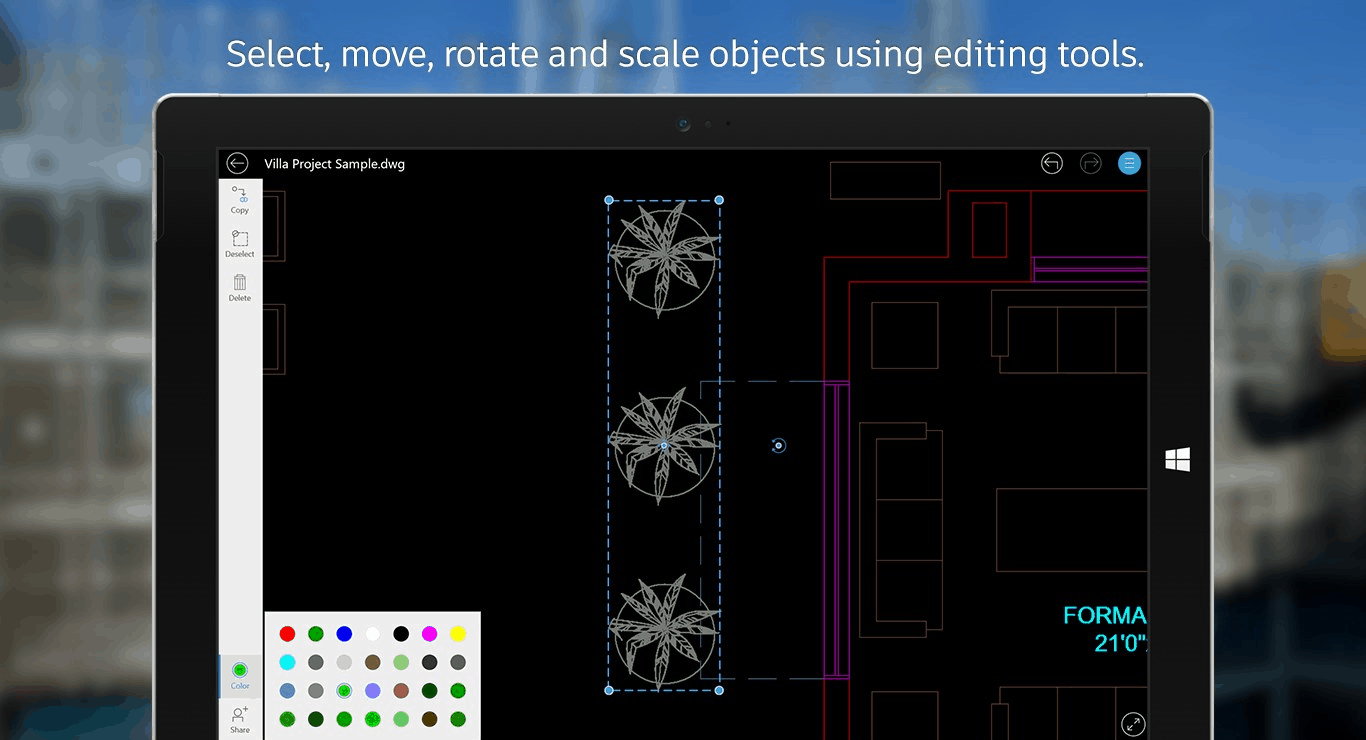Image resolution: width=1366 pixels, height=740 pixels.
Task: Pick the cyan color swatch
Action: pyautogui.click(x=287, y=662)
